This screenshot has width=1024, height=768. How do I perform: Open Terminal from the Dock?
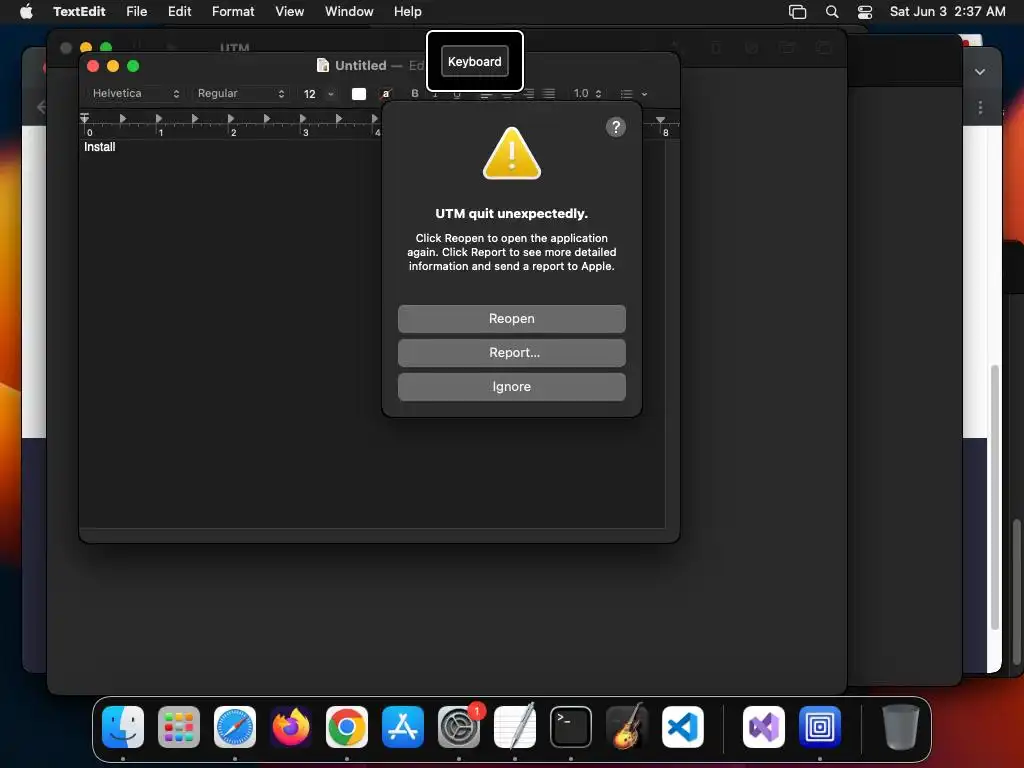(x=571, y=727)
